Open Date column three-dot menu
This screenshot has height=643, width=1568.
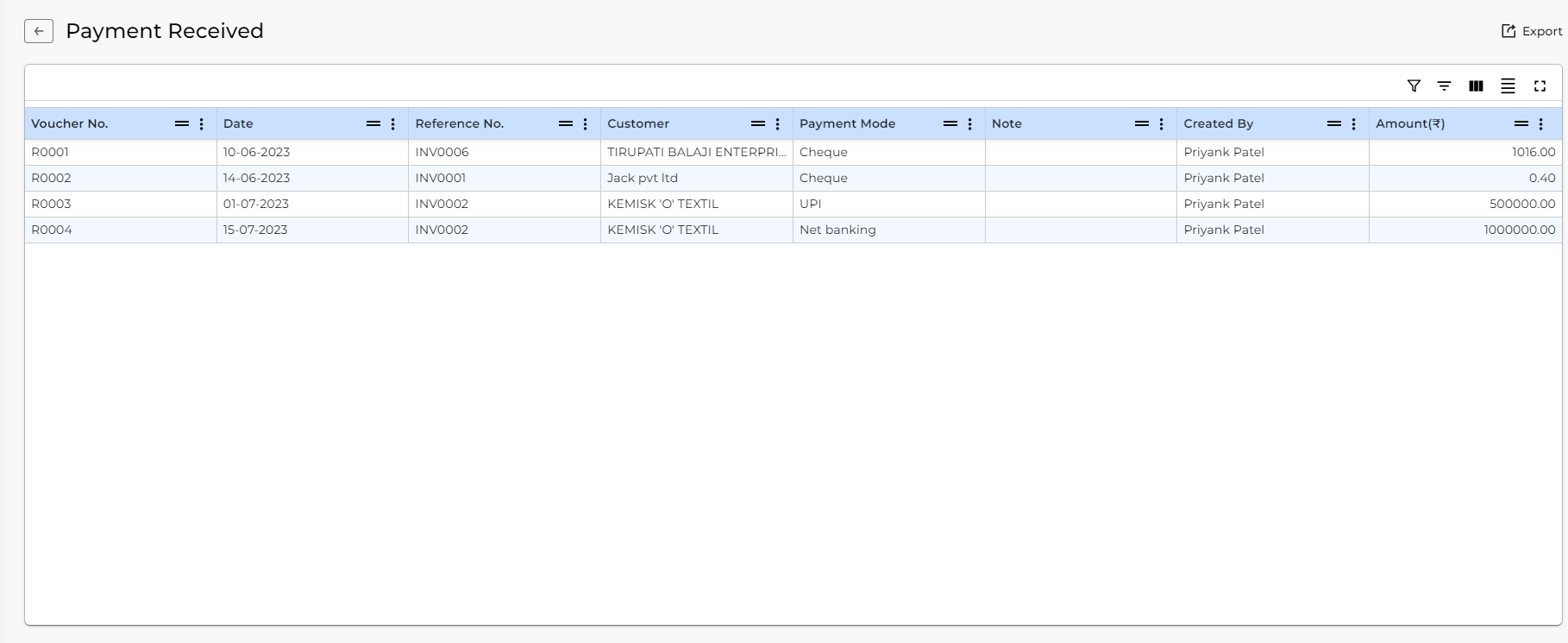click(x=393, y=123)
